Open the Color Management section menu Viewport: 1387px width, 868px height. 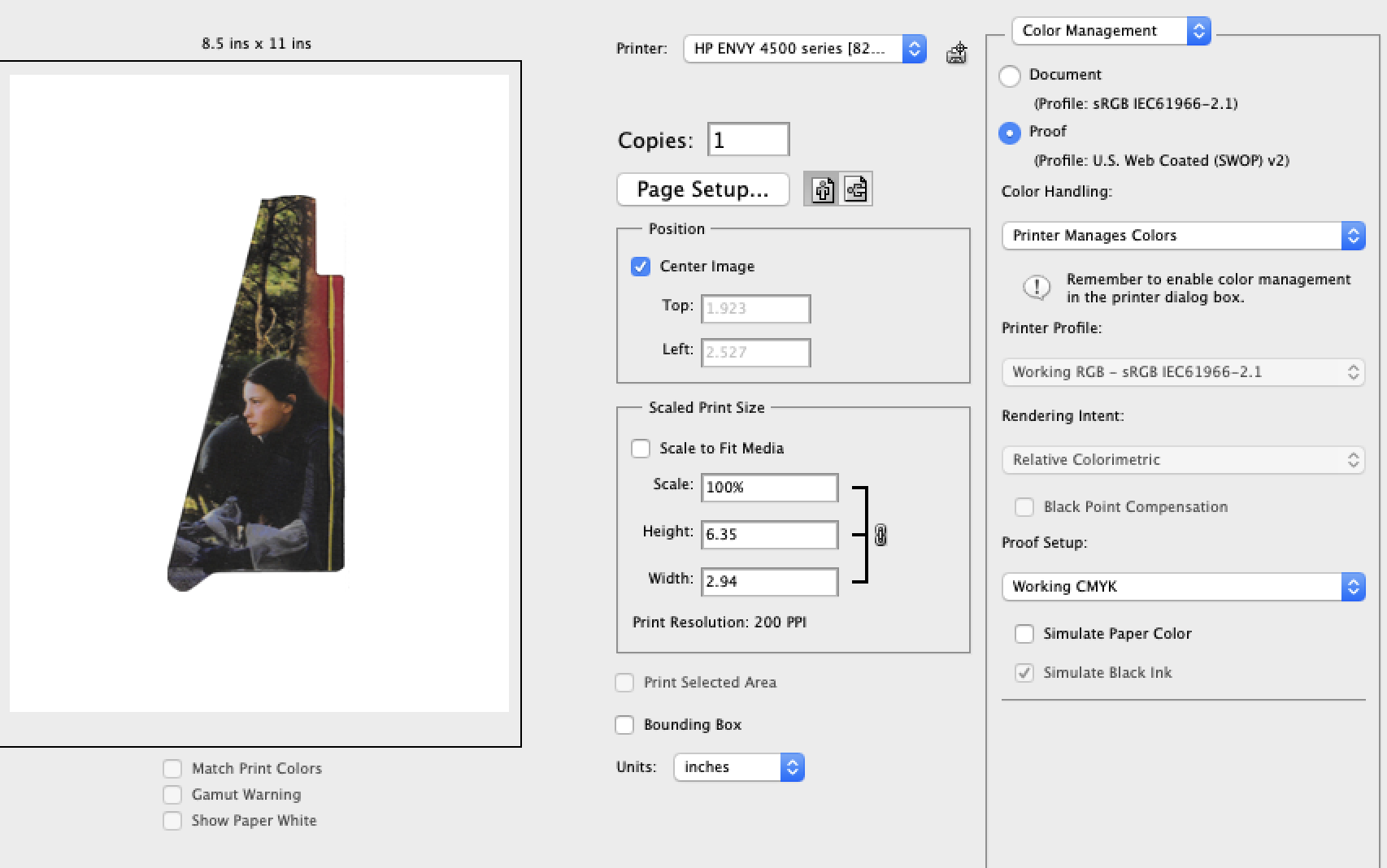[1111, 31]
